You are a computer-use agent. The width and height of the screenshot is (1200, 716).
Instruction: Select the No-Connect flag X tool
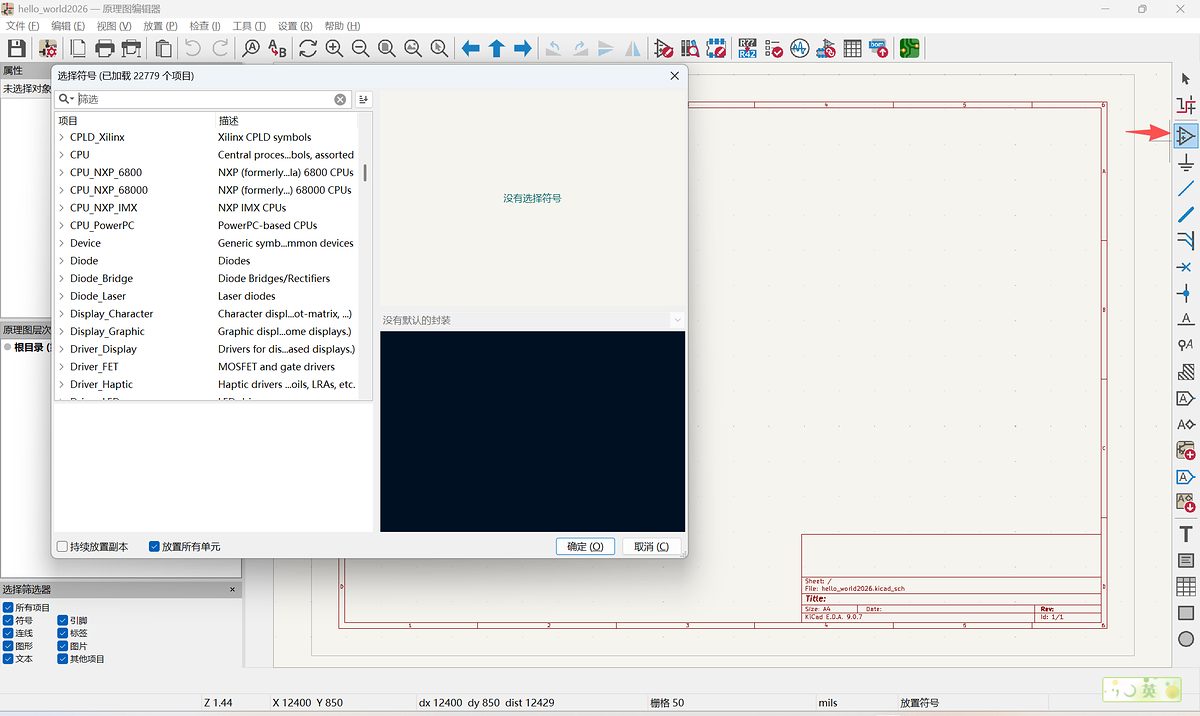[x=1186, y=267]
